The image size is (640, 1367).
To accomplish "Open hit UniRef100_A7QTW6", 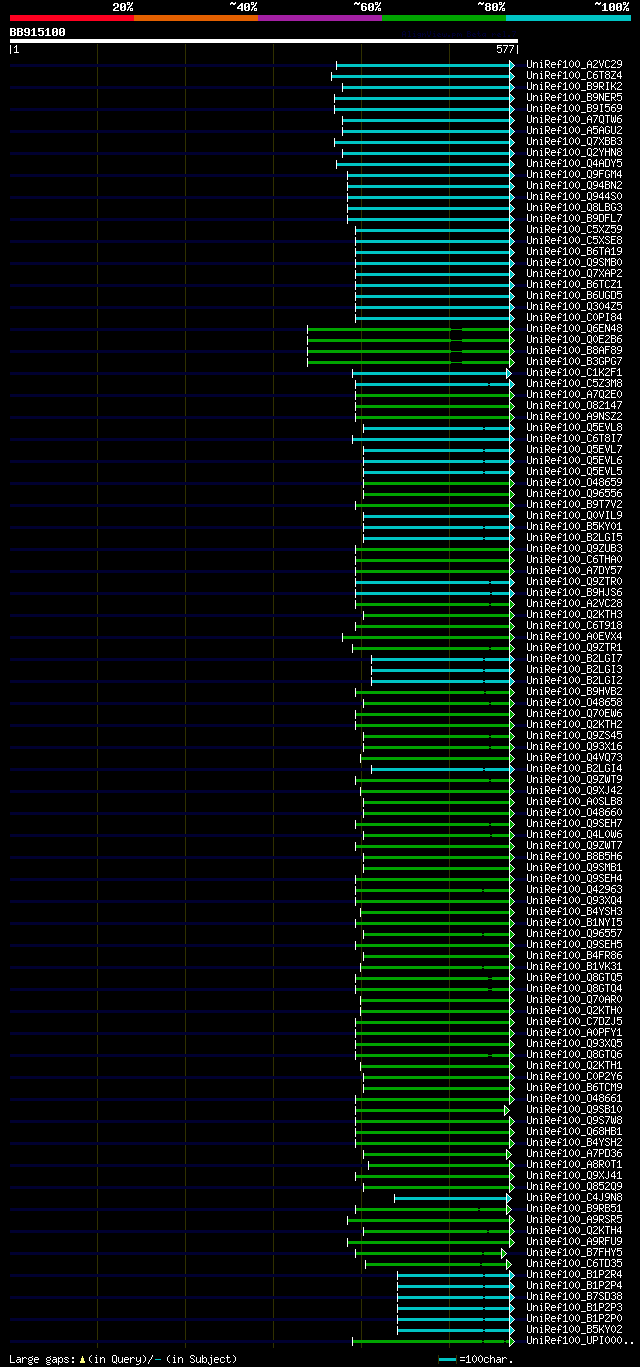I will click(574, 119).
